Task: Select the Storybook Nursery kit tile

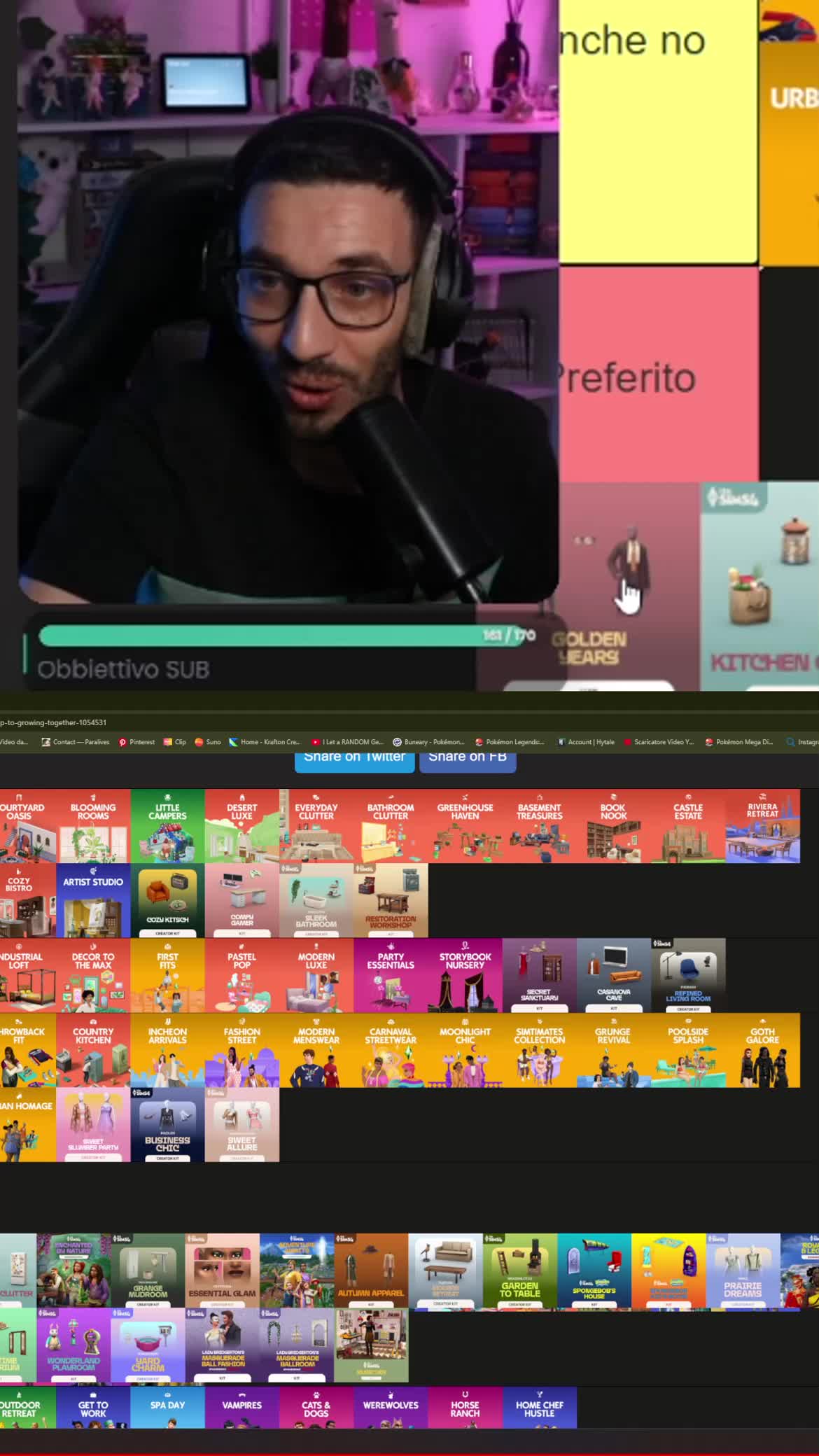Action: coord(465,976)
